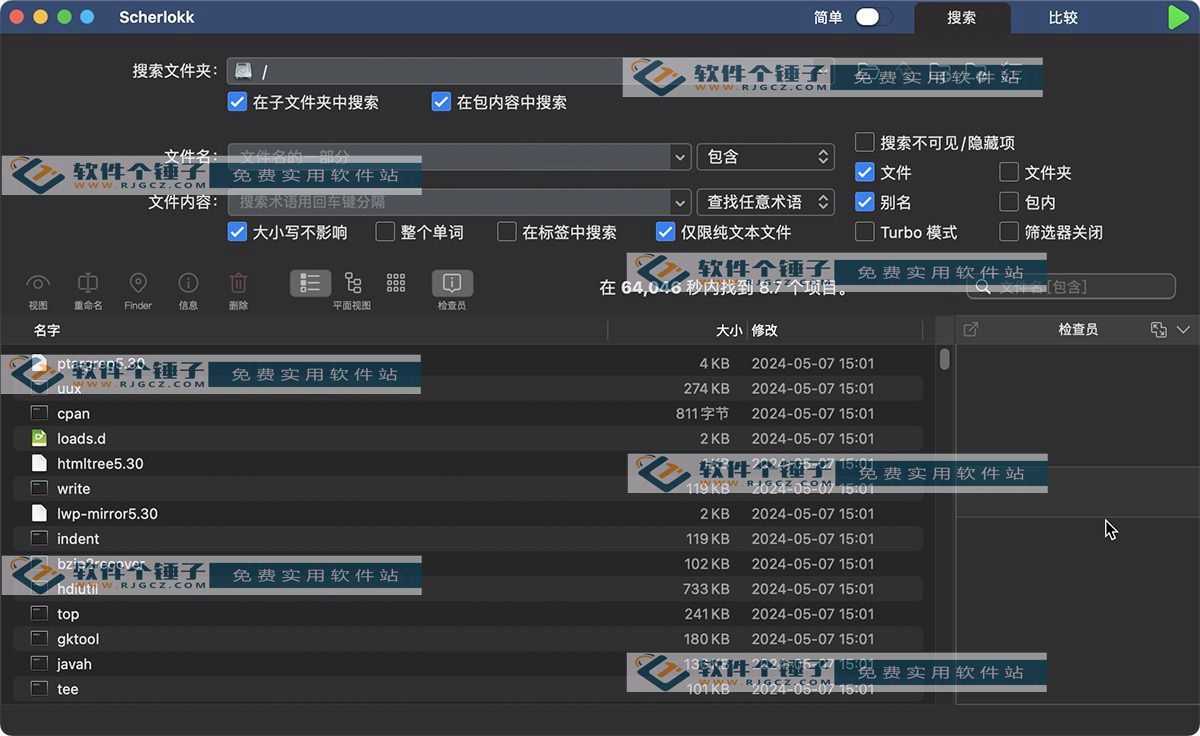Check the 文件夹 (folders) checkbox
The width and height of the screenshot is (1200, 736).
[x=1009, y=173]
